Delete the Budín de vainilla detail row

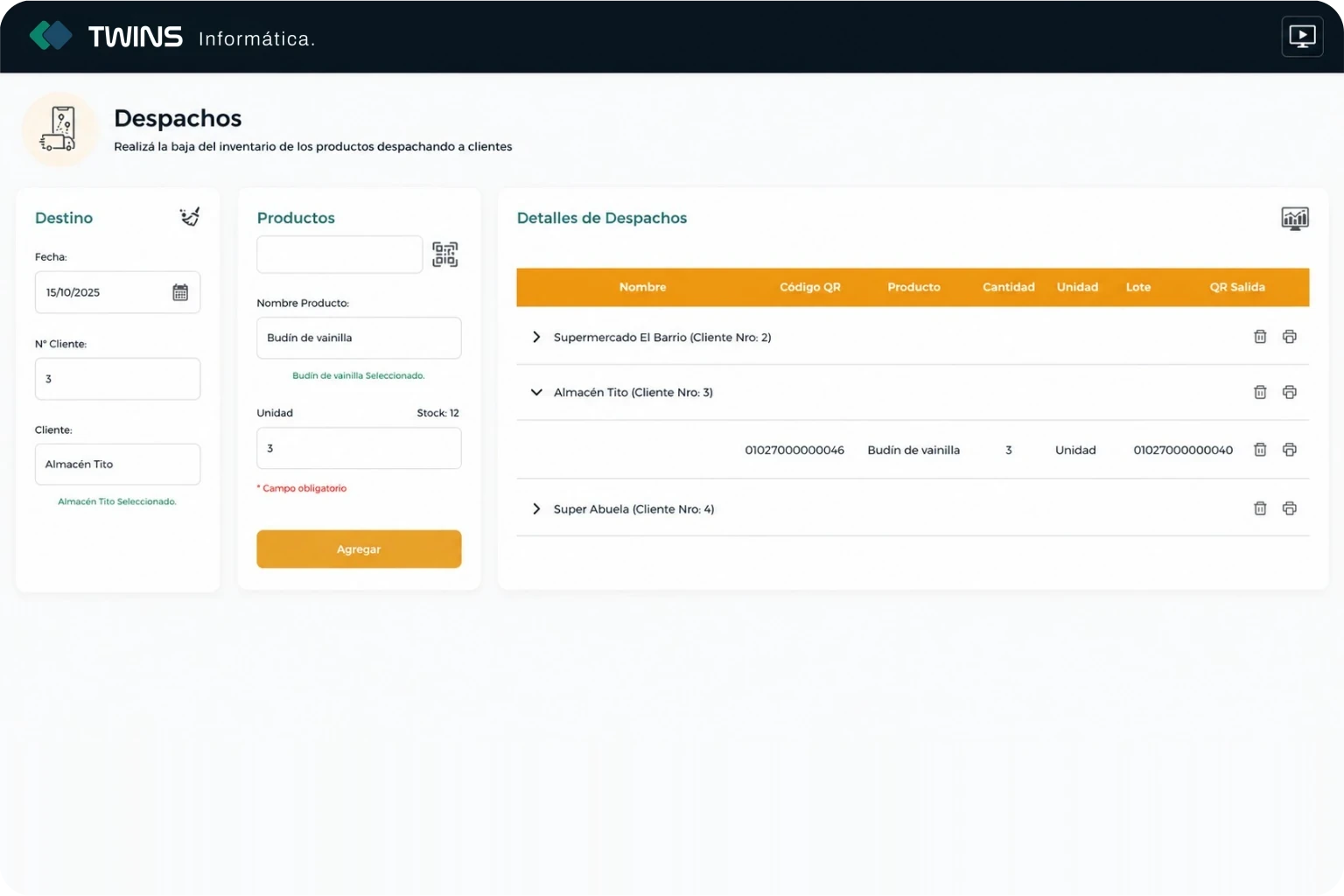(x=1260, y=450)
